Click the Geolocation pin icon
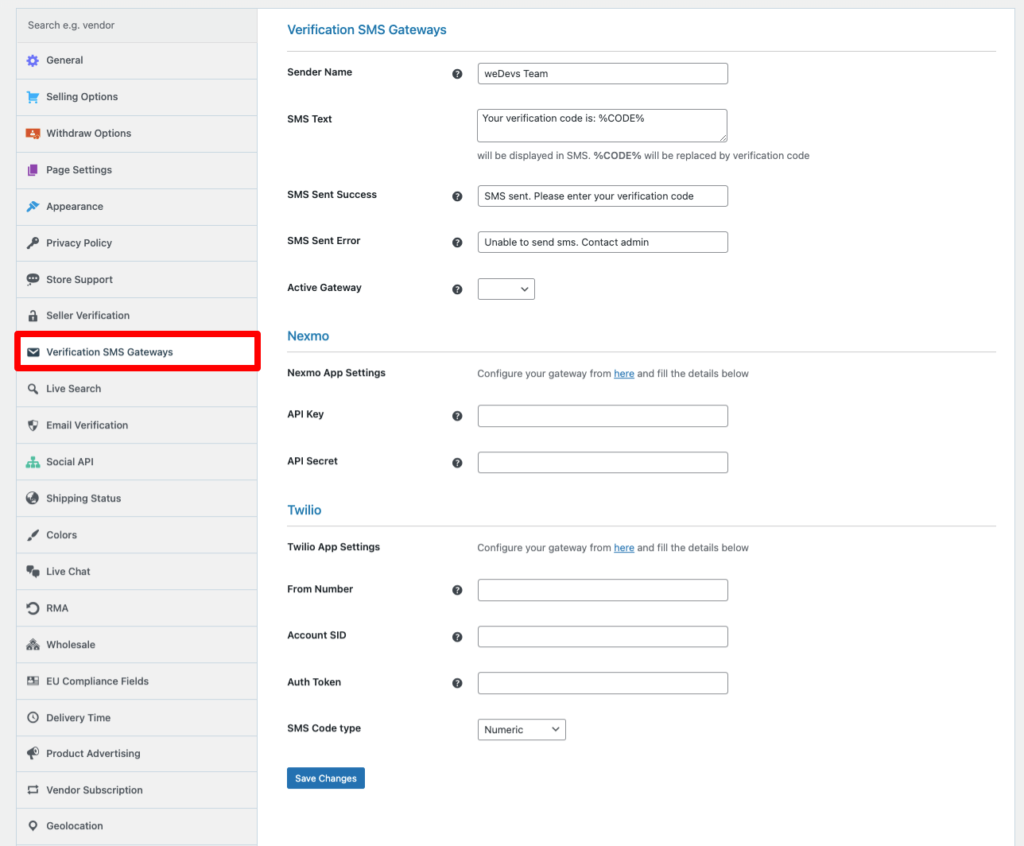This screenshot has width=1024, height=846. (x=33, y=826)
